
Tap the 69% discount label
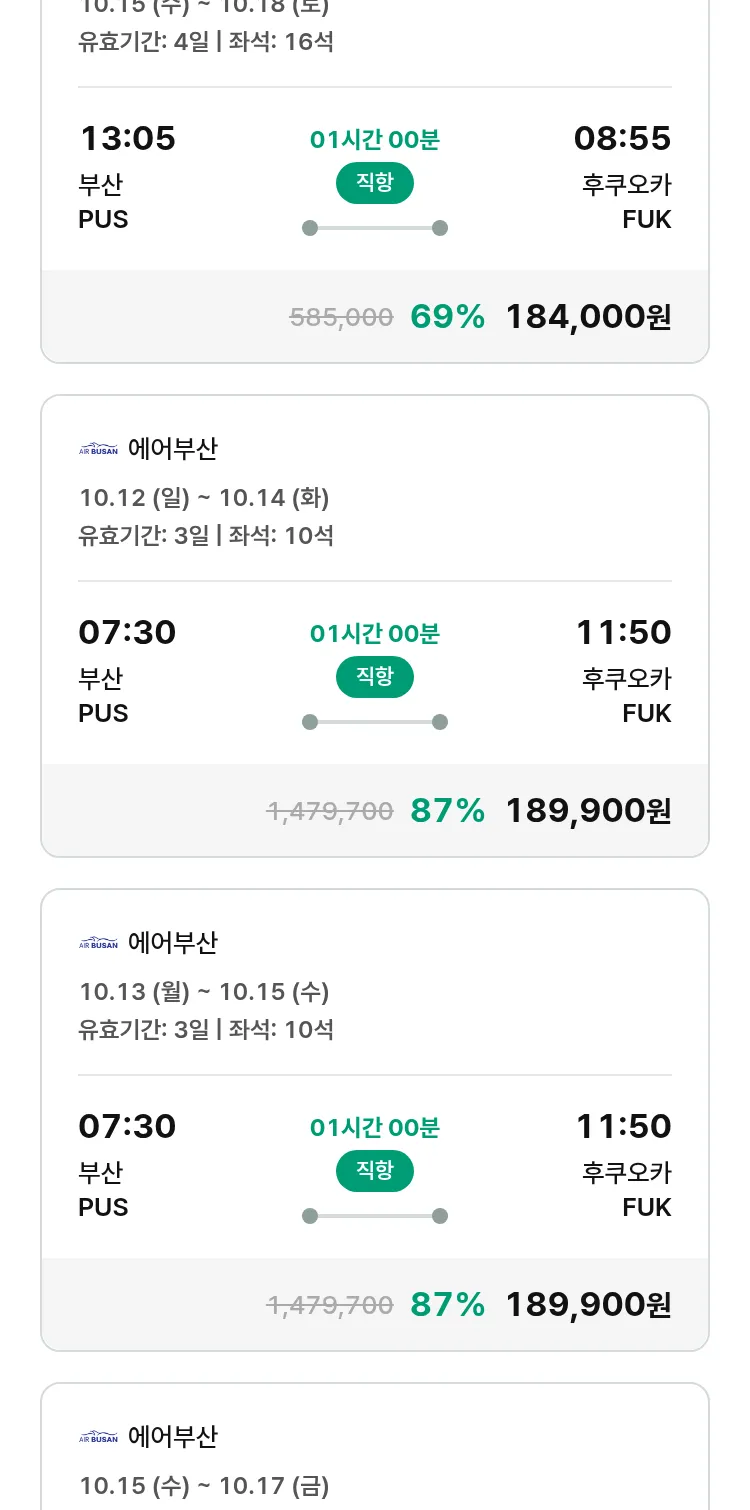click(447, 317)
